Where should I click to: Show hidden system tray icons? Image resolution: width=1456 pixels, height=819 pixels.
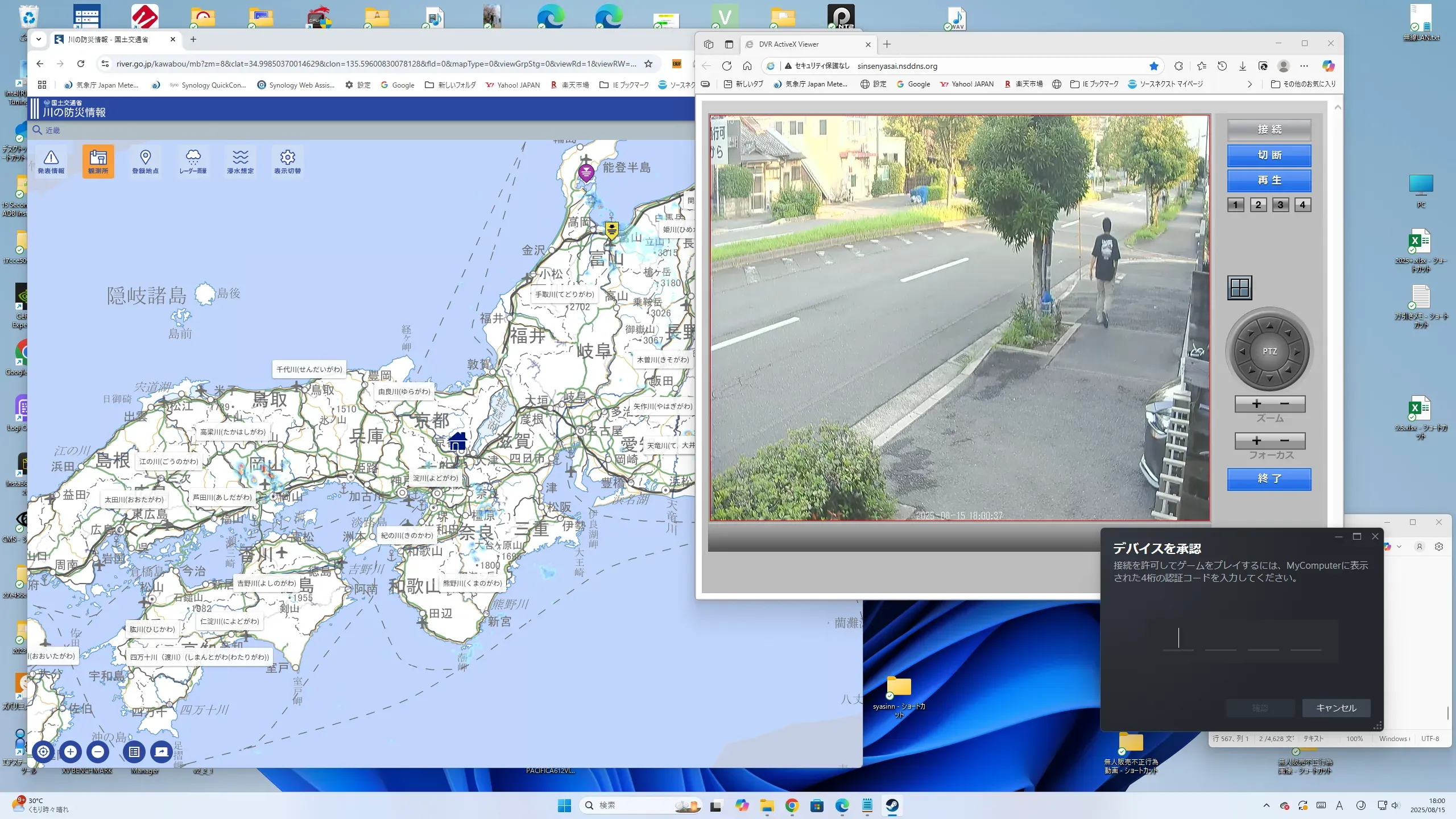pos(1266,805)
